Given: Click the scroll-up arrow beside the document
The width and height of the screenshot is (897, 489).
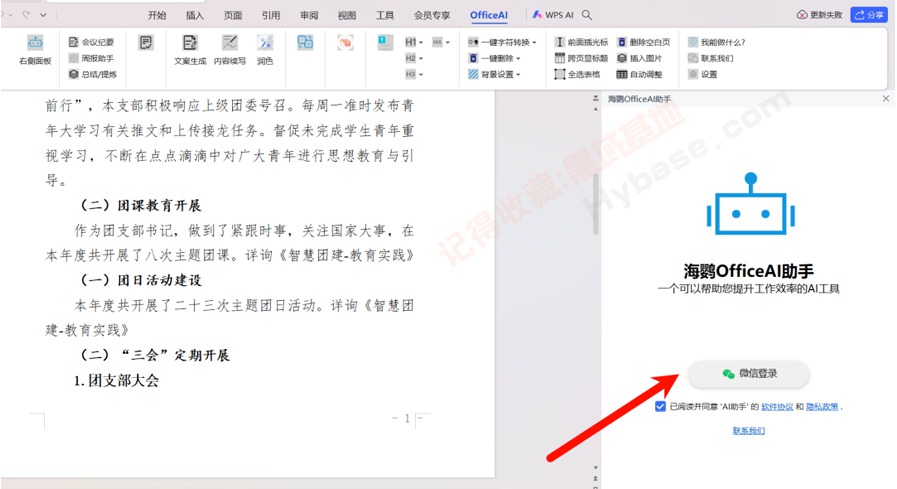Looking at the screenshot, I should pos(596,108).
